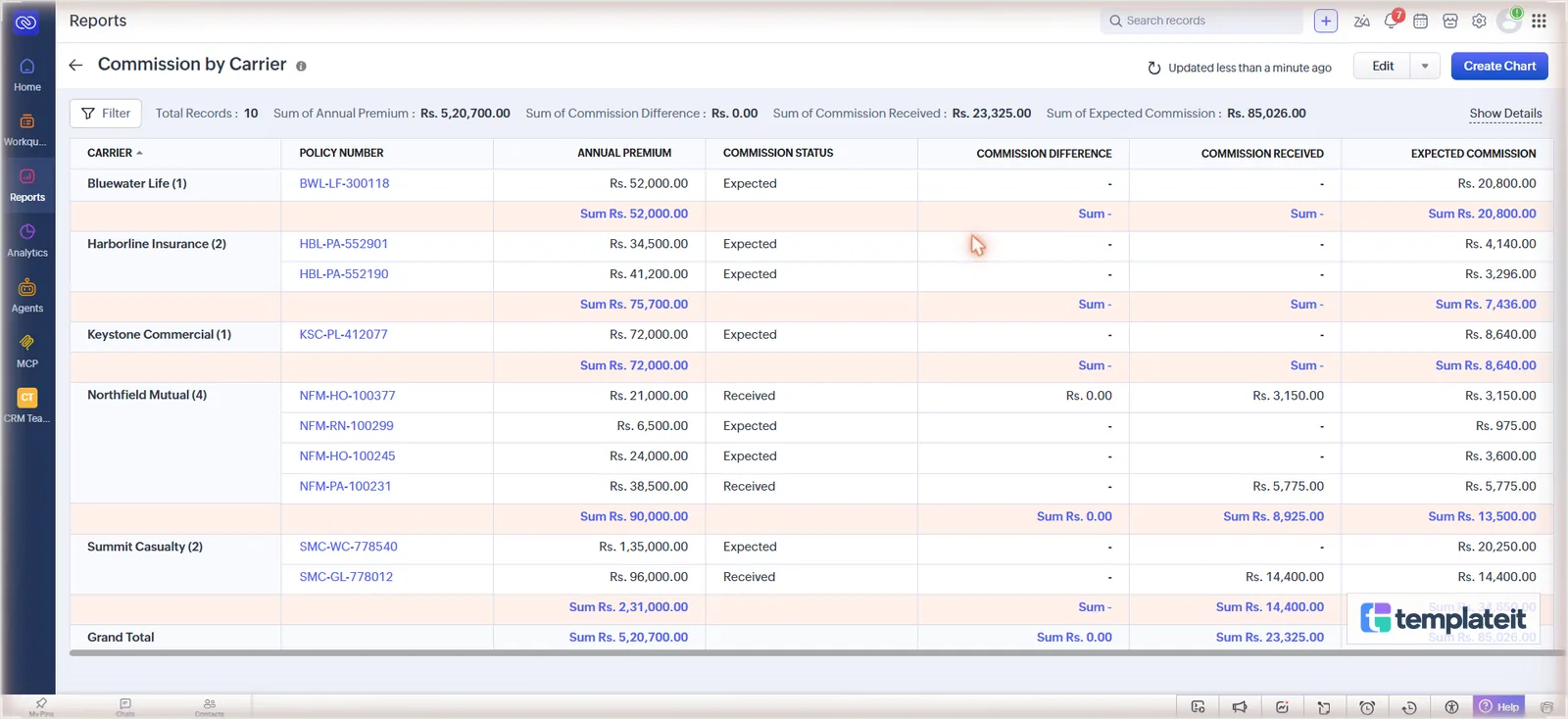Open My Pins in the bottom bar
This screenshot has width=1568, height=719.
(x=41, y=707)
